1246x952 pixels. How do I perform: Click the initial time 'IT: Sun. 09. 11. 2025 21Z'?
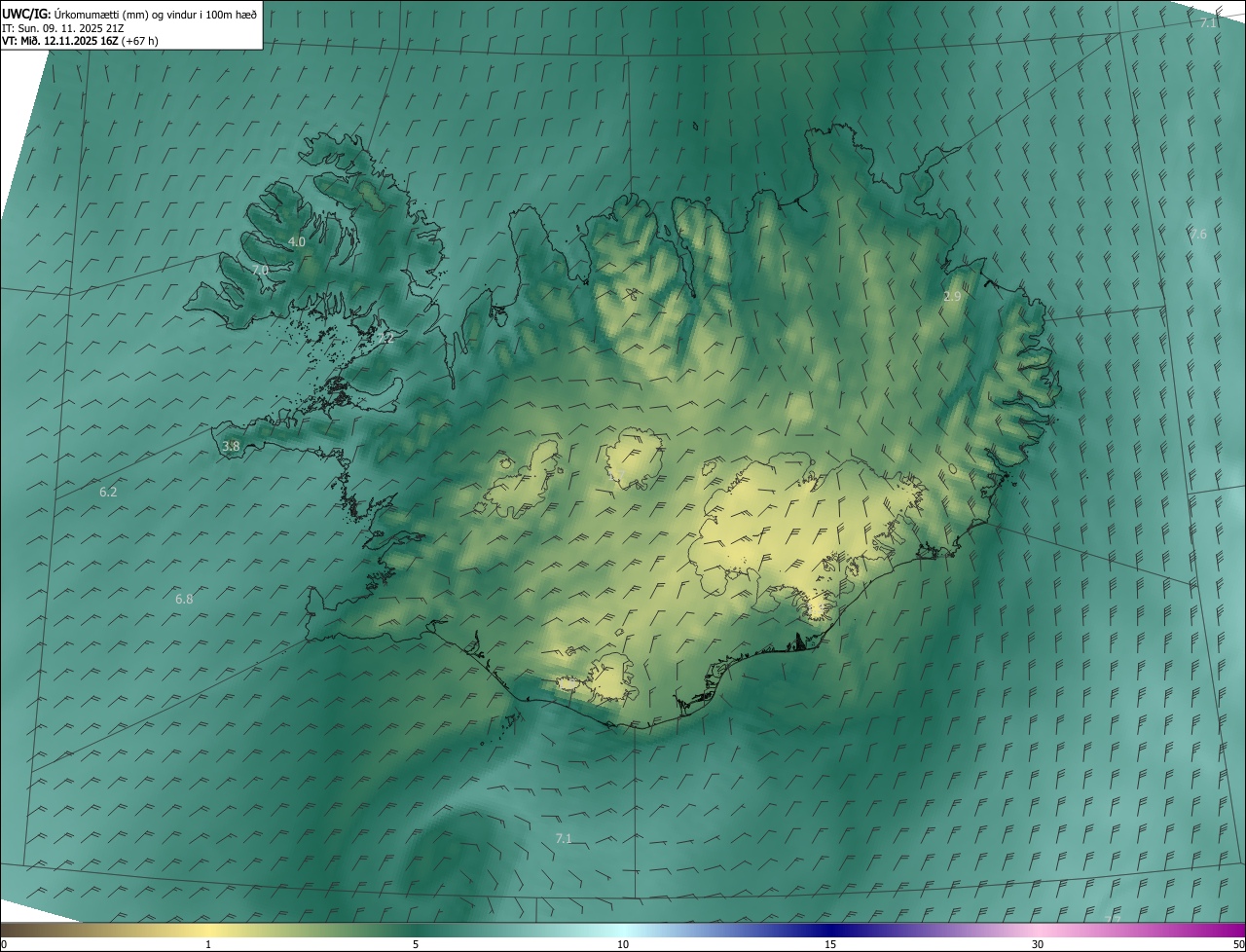point(62,28)
